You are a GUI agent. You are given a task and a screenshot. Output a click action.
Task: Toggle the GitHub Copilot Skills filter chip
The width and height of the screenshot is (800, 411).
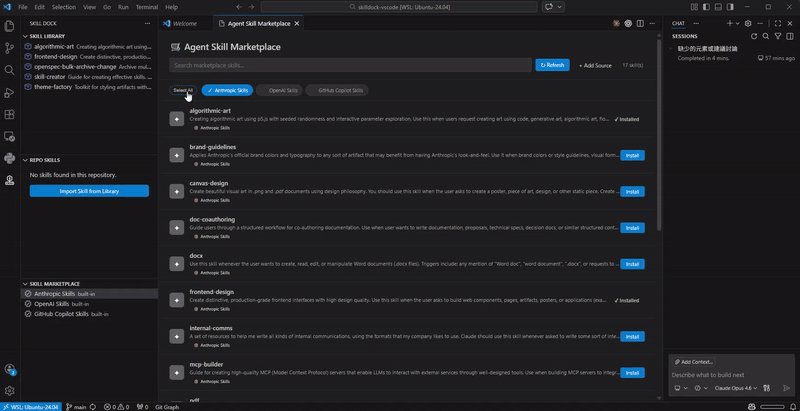click(x=337, y=90)
